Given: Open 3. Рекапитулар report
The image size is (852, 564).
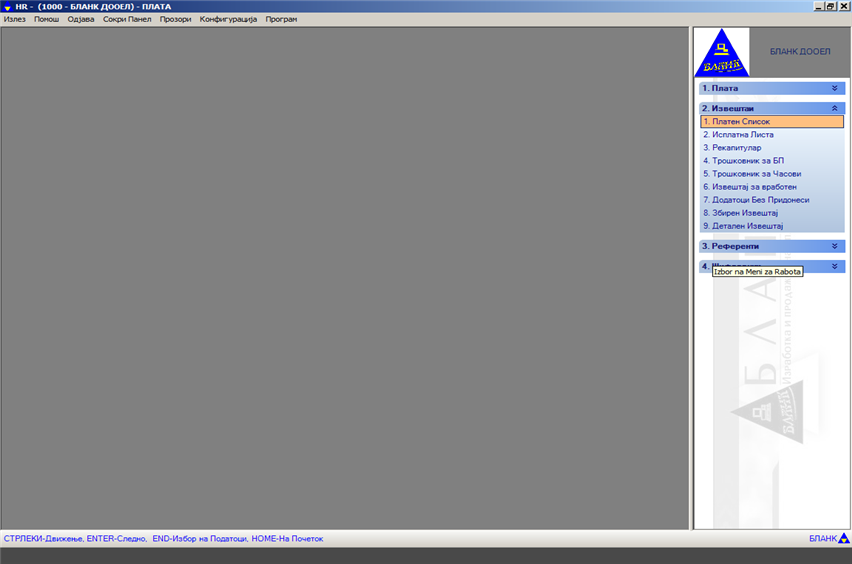Looking at the screenshot, I should 731,148.
